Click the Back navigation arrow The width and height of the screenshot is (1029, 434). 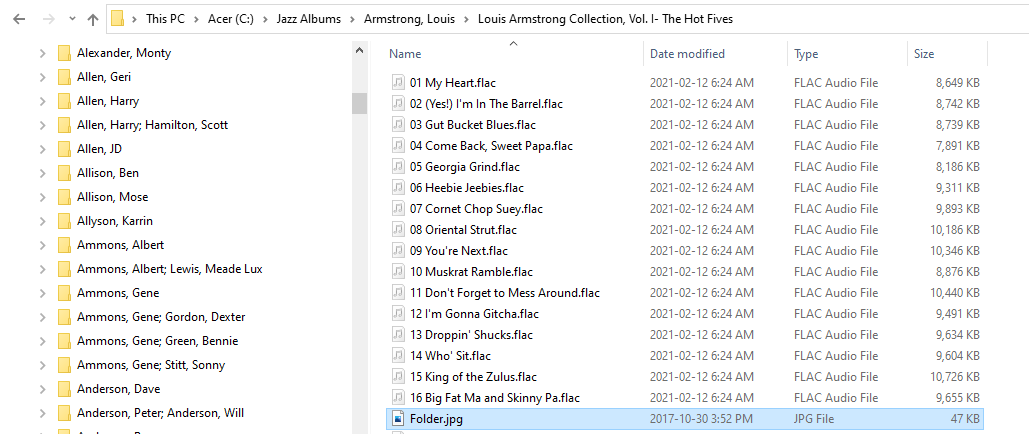[x=19, y=19]
